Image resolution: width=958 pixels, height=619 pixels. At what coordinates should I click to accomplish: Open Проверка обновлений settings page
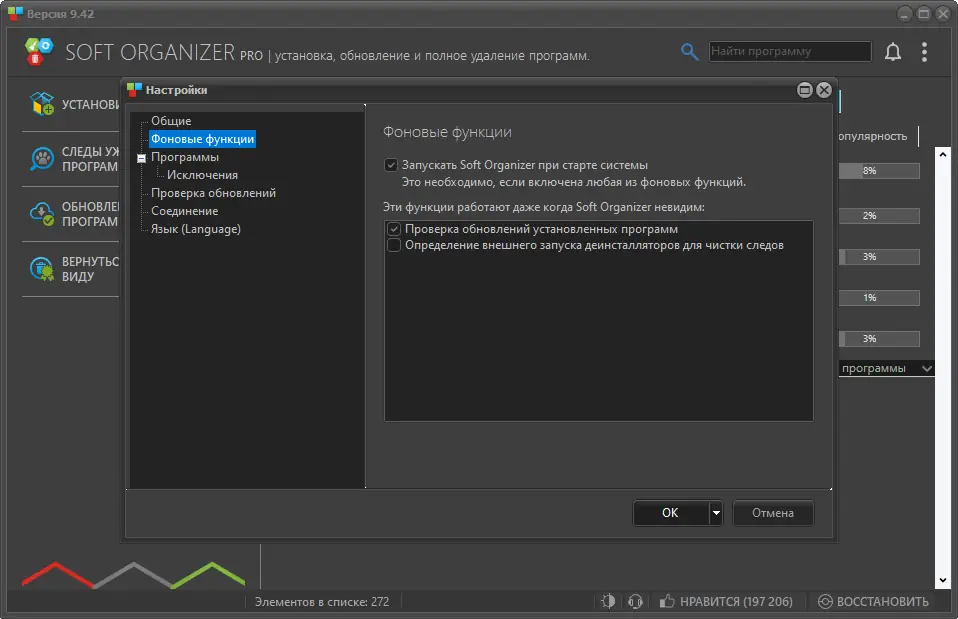(x=213, y=193)
